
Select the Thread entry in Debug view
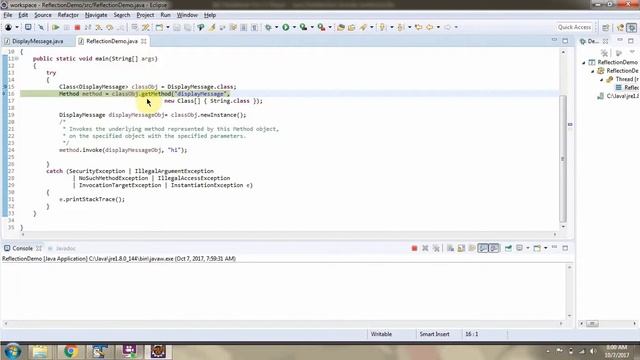[623, 79]
